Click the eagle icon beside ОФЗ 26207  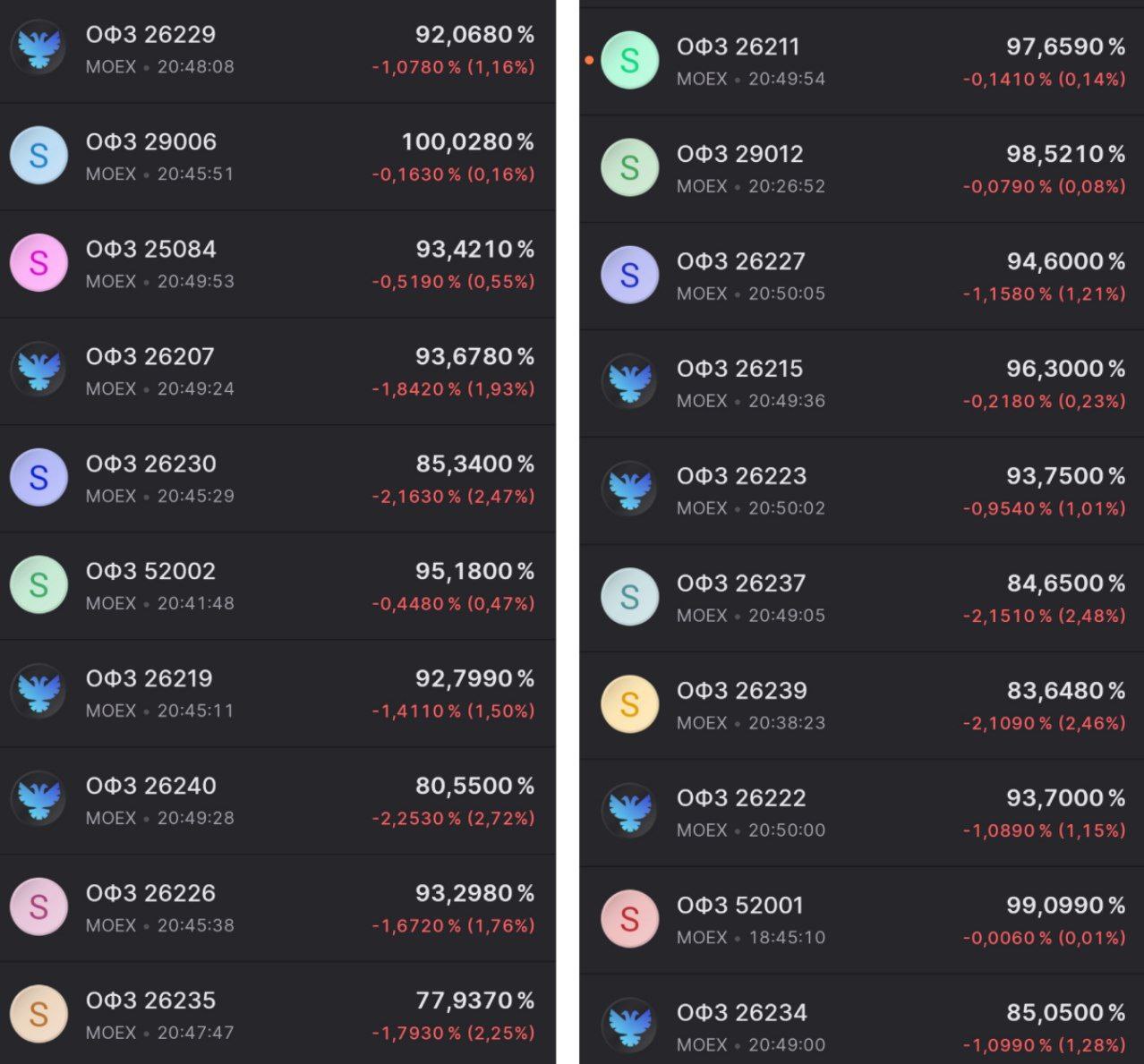click(38, 370)
